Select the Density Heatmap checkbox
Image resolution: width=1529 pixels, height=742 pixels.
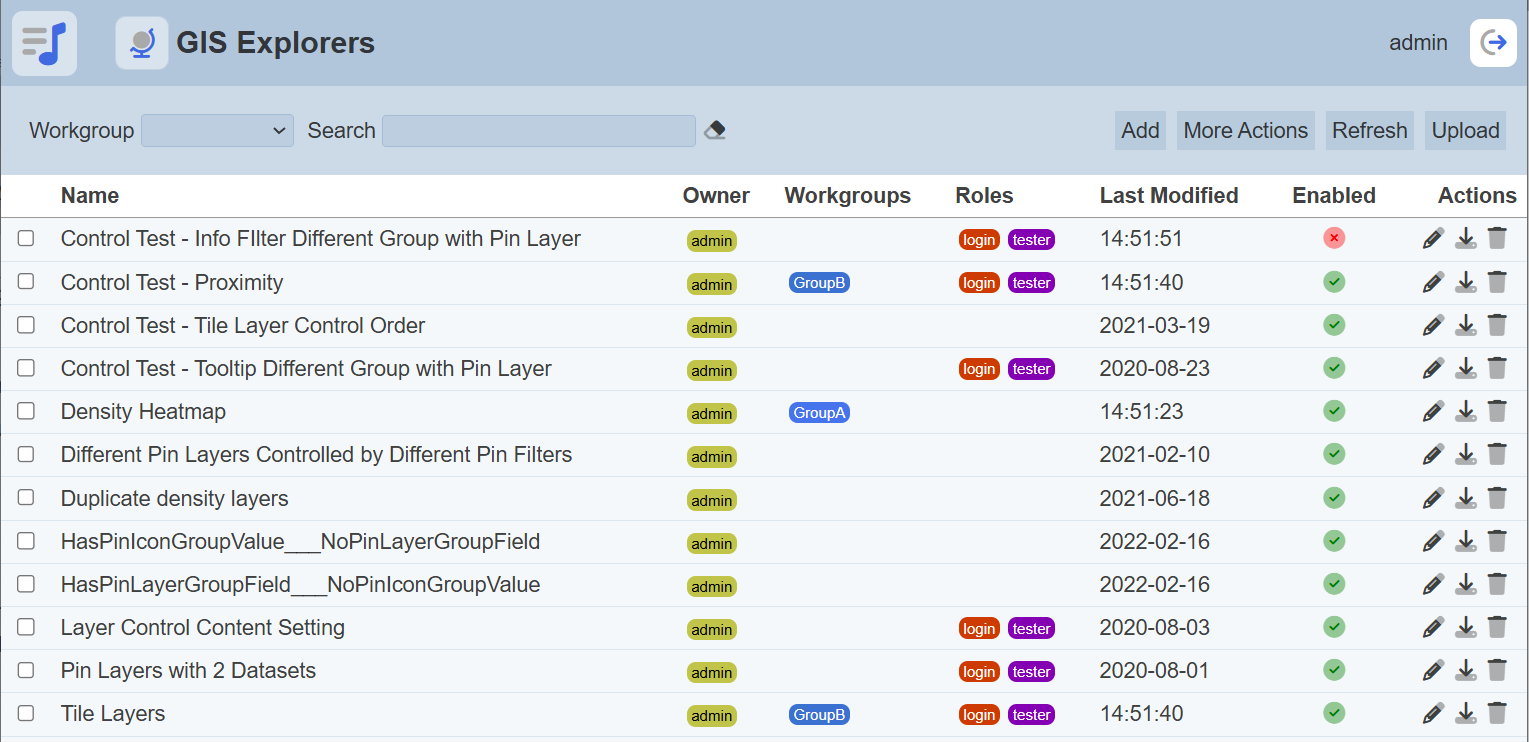pyautogui.click(x=26, y=411)
